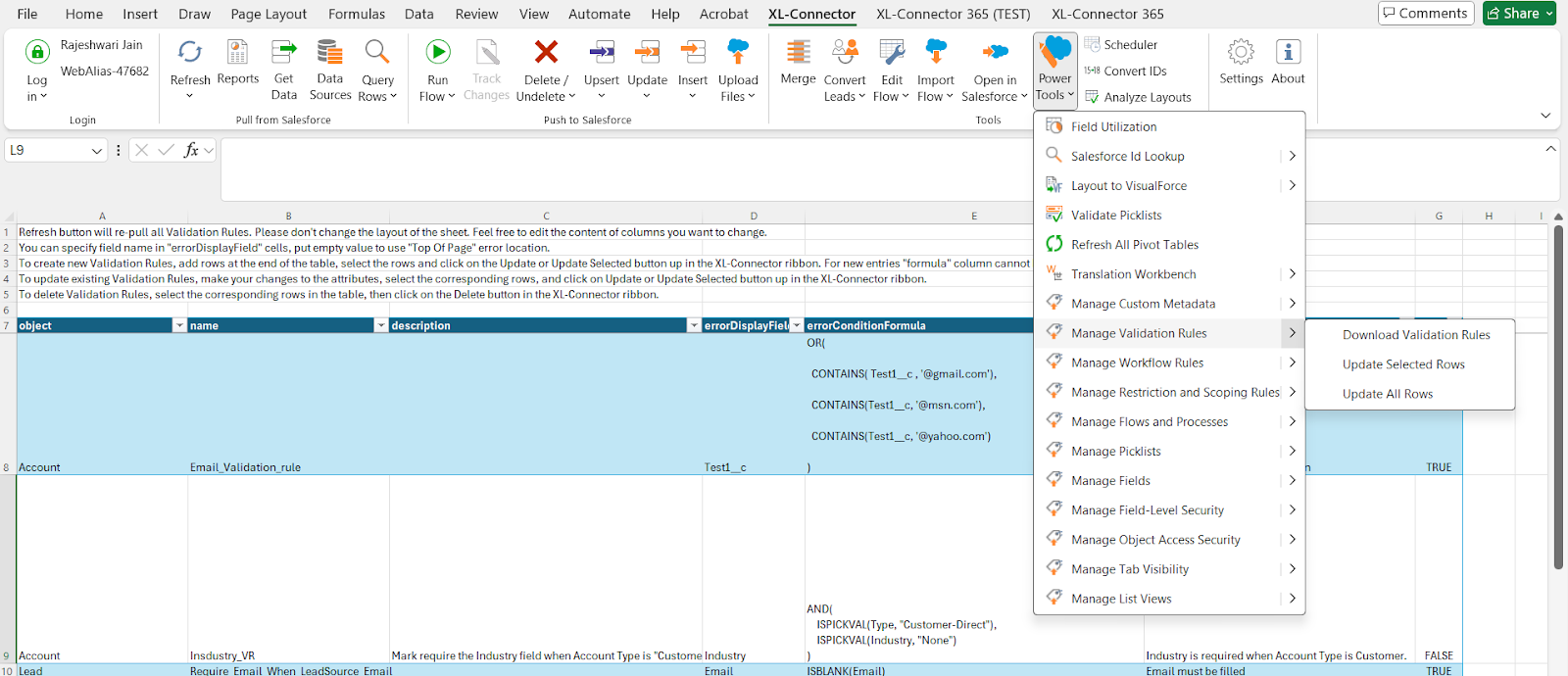Open Data Sources tool
Image resolution: width=1568 pixels, height=676 pixels.
point(330,53)
